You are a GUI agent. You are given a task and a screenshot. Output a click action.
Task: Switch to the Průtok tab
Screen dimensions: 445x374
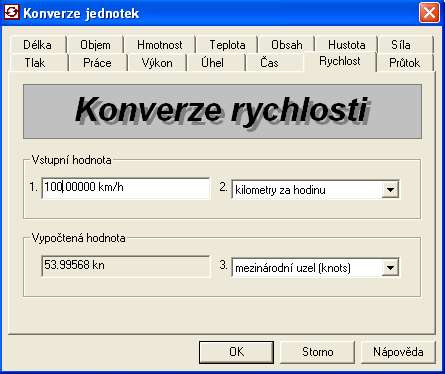[404, 63]
